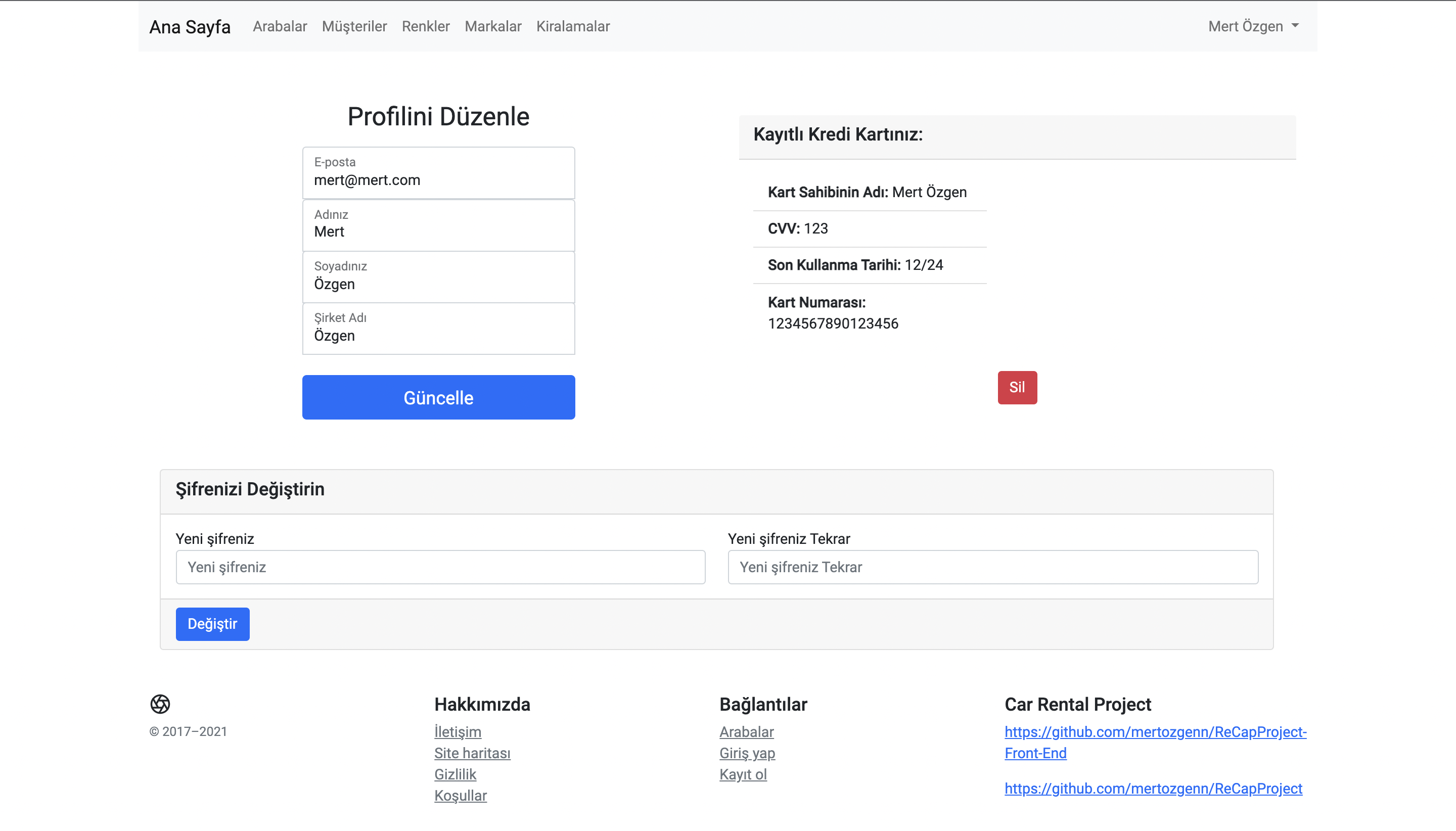The image size is (1456, 831).
Task: Click the Adınız input field
Action: (x=438, y=225)
